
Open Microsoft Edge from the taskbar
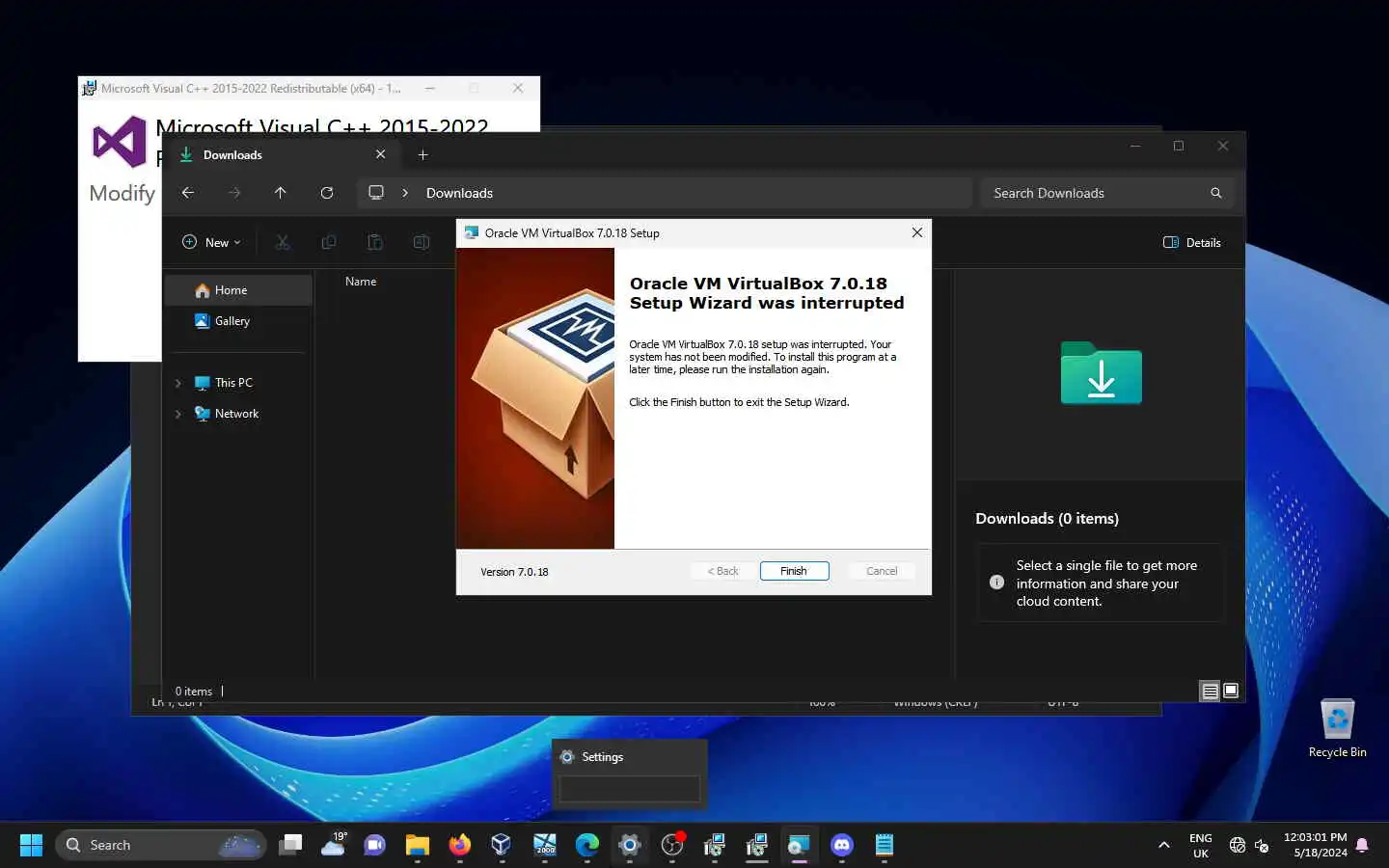click(x=587, y=845)
